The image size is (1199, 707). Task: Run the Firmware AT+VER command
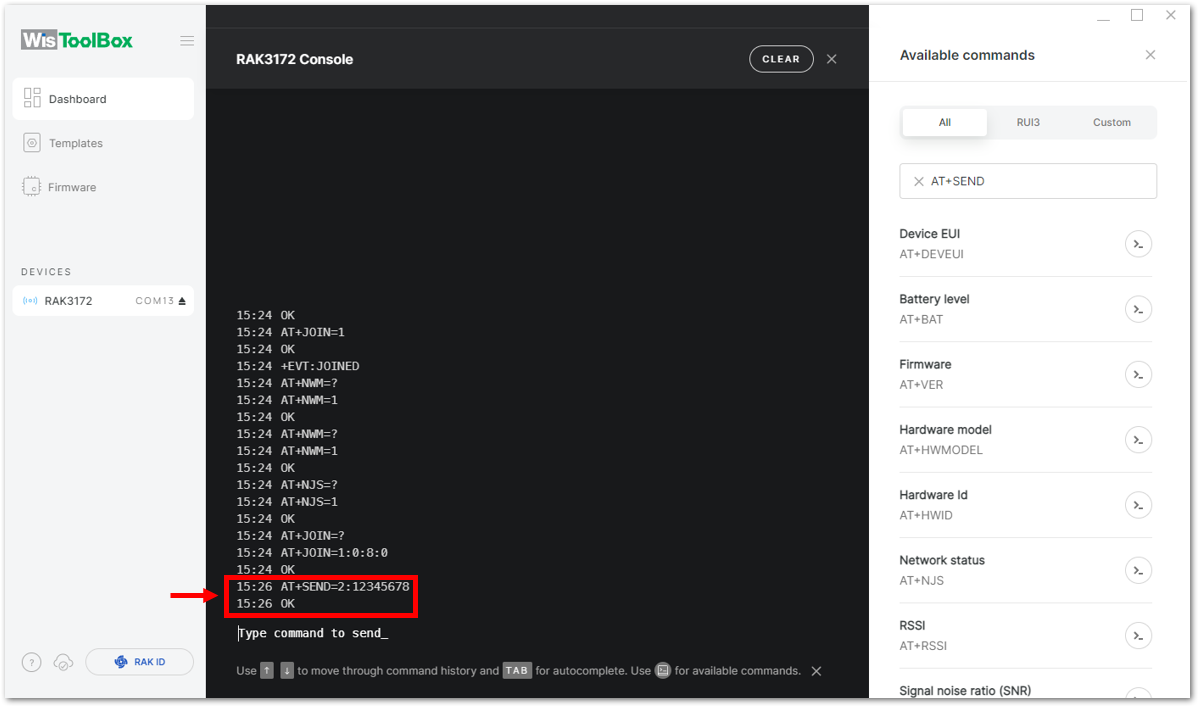(x=1138, y=375)
